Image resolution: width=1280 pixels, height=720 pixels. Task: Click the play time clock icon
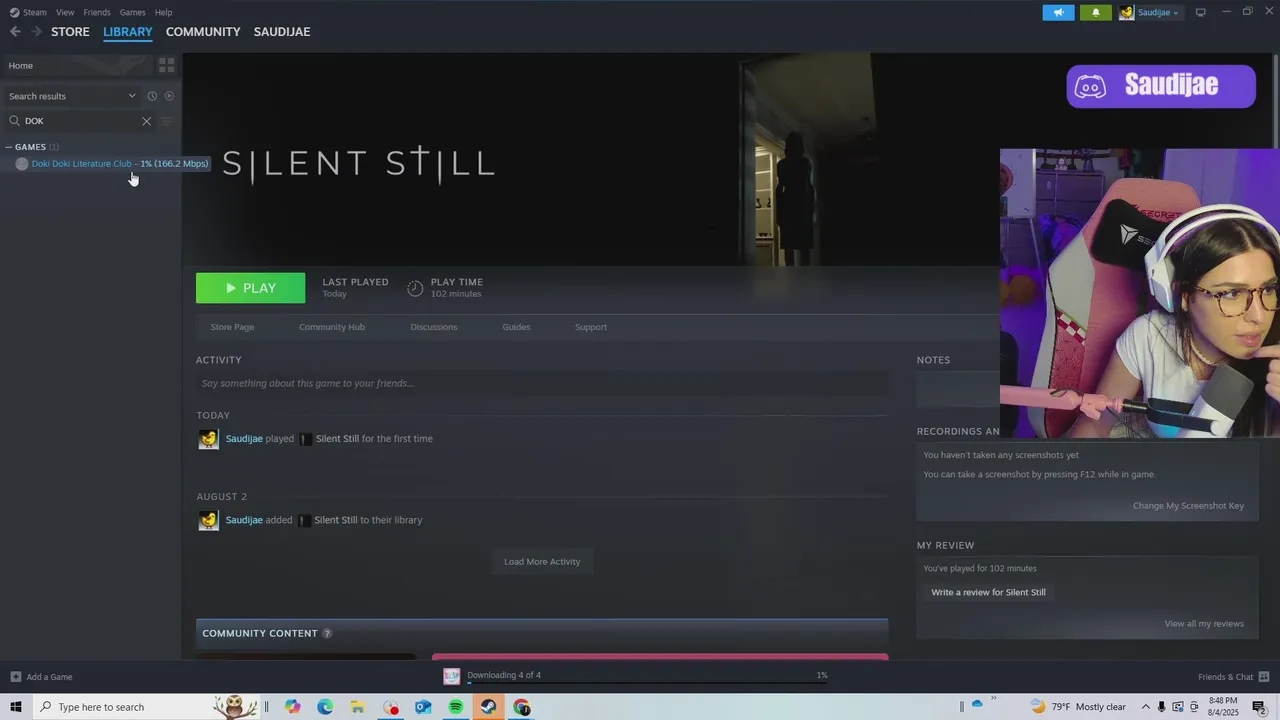click(x=415, y=288)
